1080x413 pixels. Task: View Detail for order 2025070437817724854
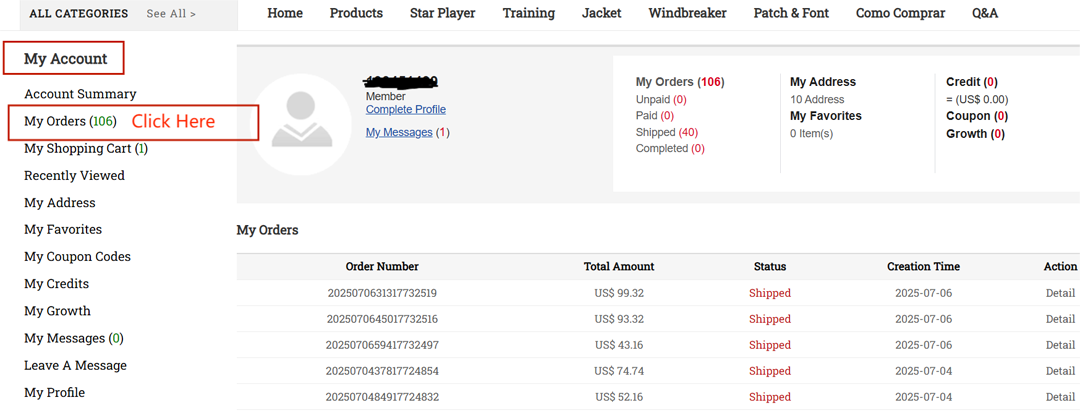tap(1060, 371)
